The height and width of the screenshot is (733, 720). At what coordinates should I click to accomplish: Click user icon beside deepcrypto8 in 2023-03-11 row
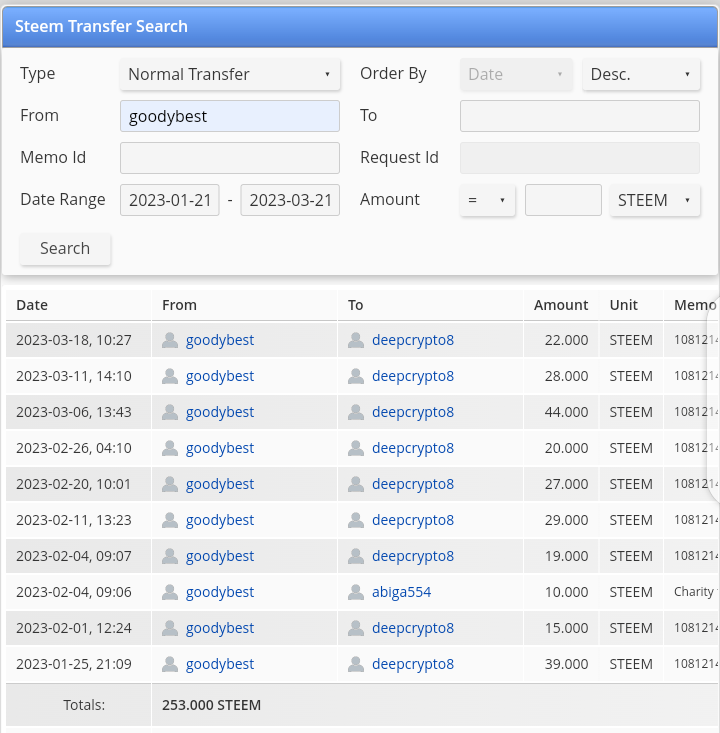pos(356,376)
